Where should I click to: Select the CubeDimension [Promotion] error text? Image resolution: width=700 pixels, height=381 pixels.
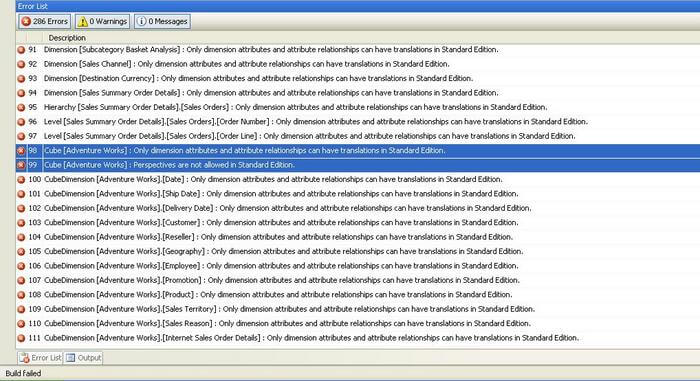282,280
